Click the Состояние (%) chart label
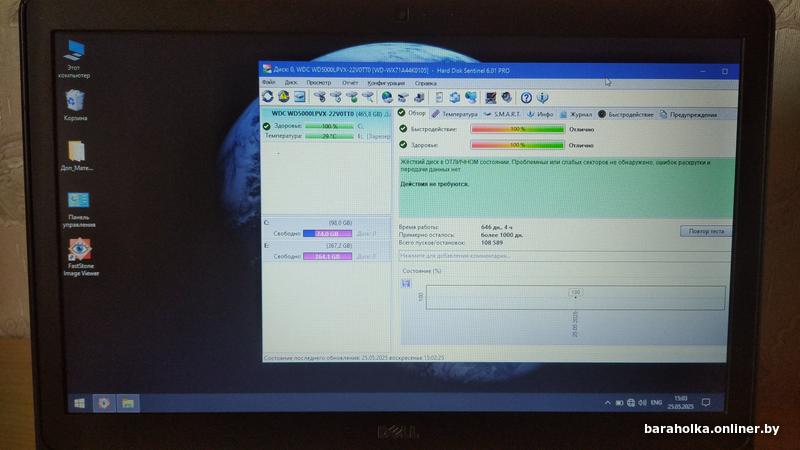800x450 pixels. point(421,271)
